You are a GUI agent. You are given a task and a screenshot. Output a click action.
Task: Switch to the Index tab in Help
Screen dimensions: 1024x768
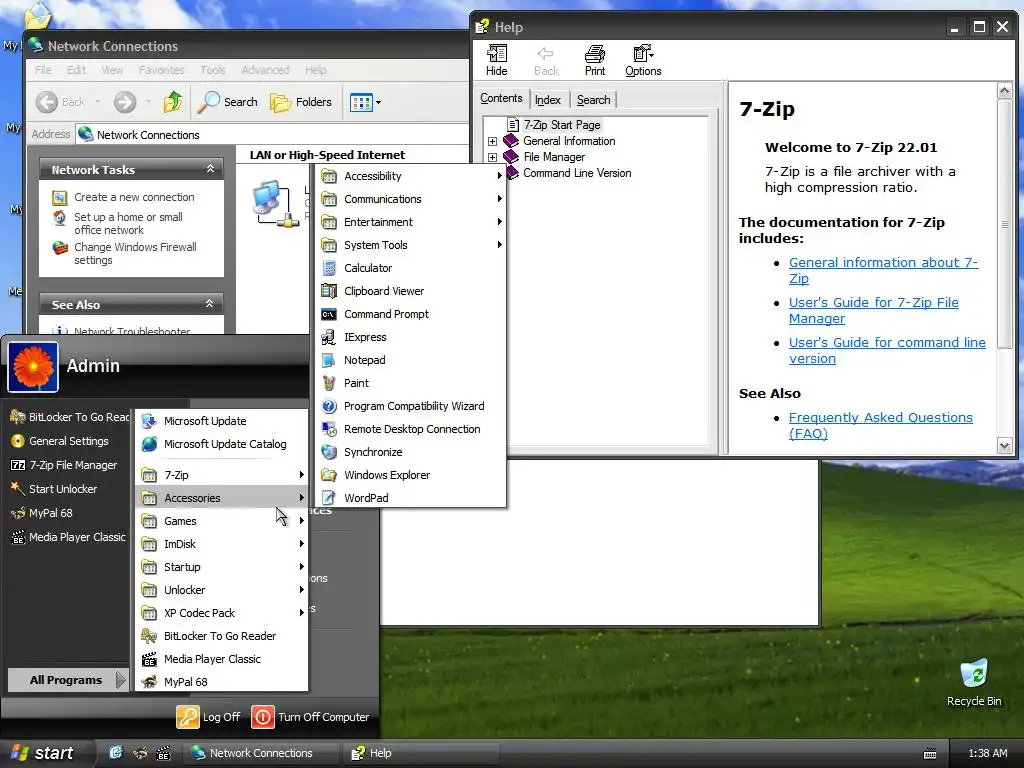pyautogui.click(x=547, y=100)
